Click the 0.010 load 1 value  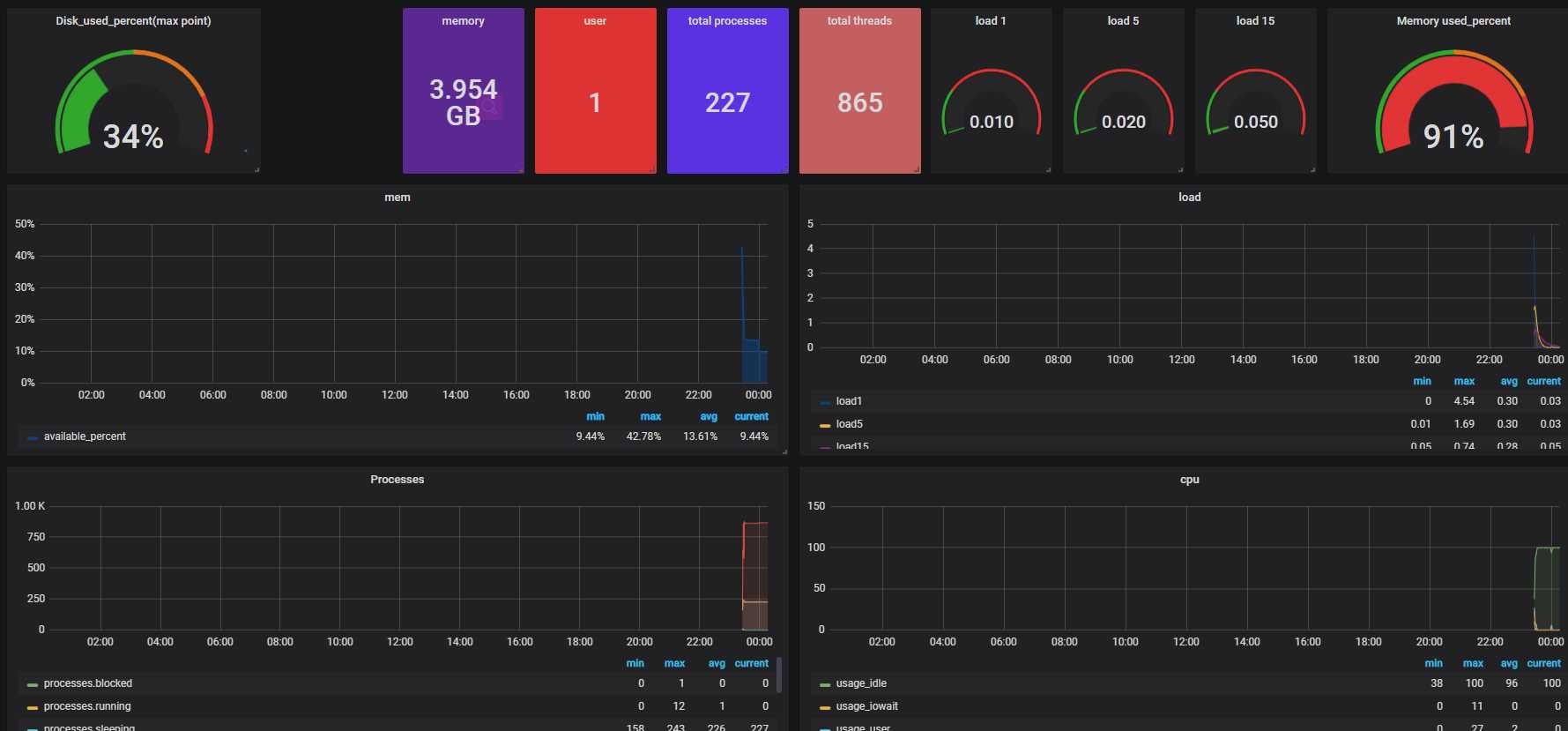(992, 122)
